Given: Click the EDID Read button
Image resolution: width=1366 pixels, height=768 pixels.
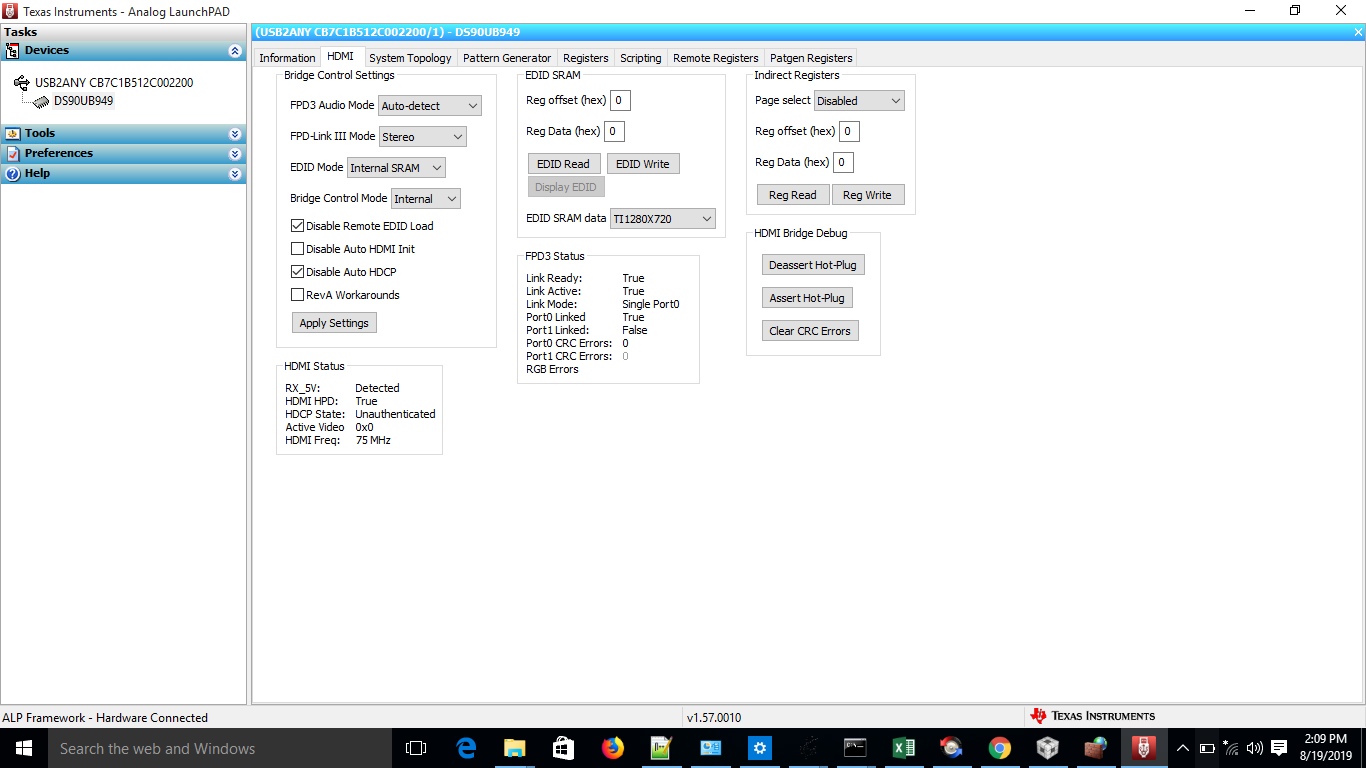Looking at the screenshot, I should (563, 164).
